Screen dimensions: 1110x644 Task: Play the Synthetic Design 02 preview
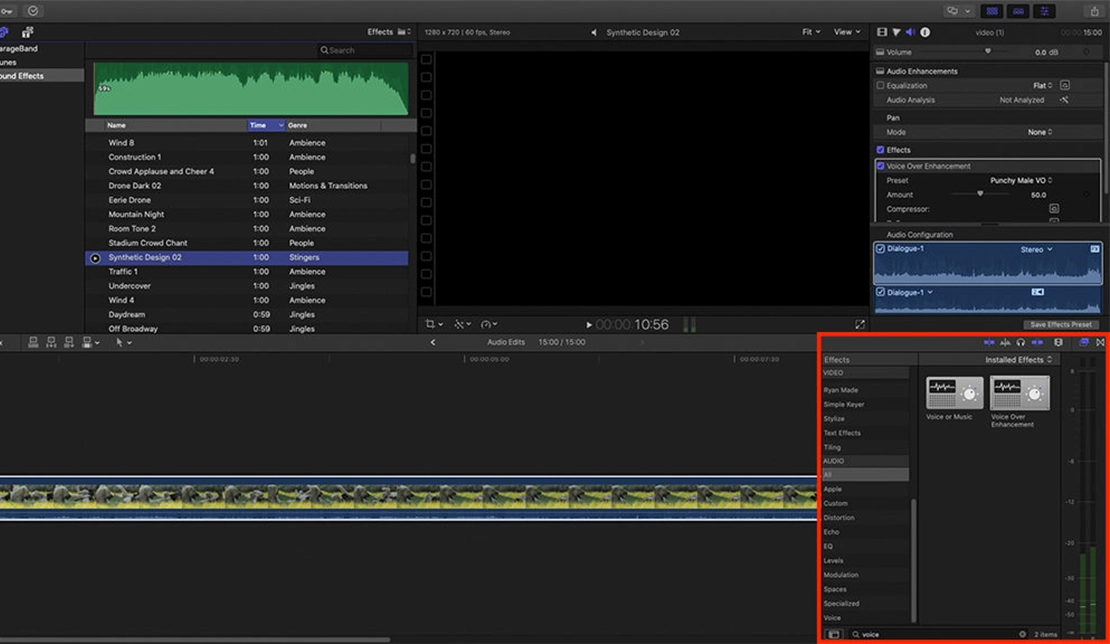[x=95, y=258]
